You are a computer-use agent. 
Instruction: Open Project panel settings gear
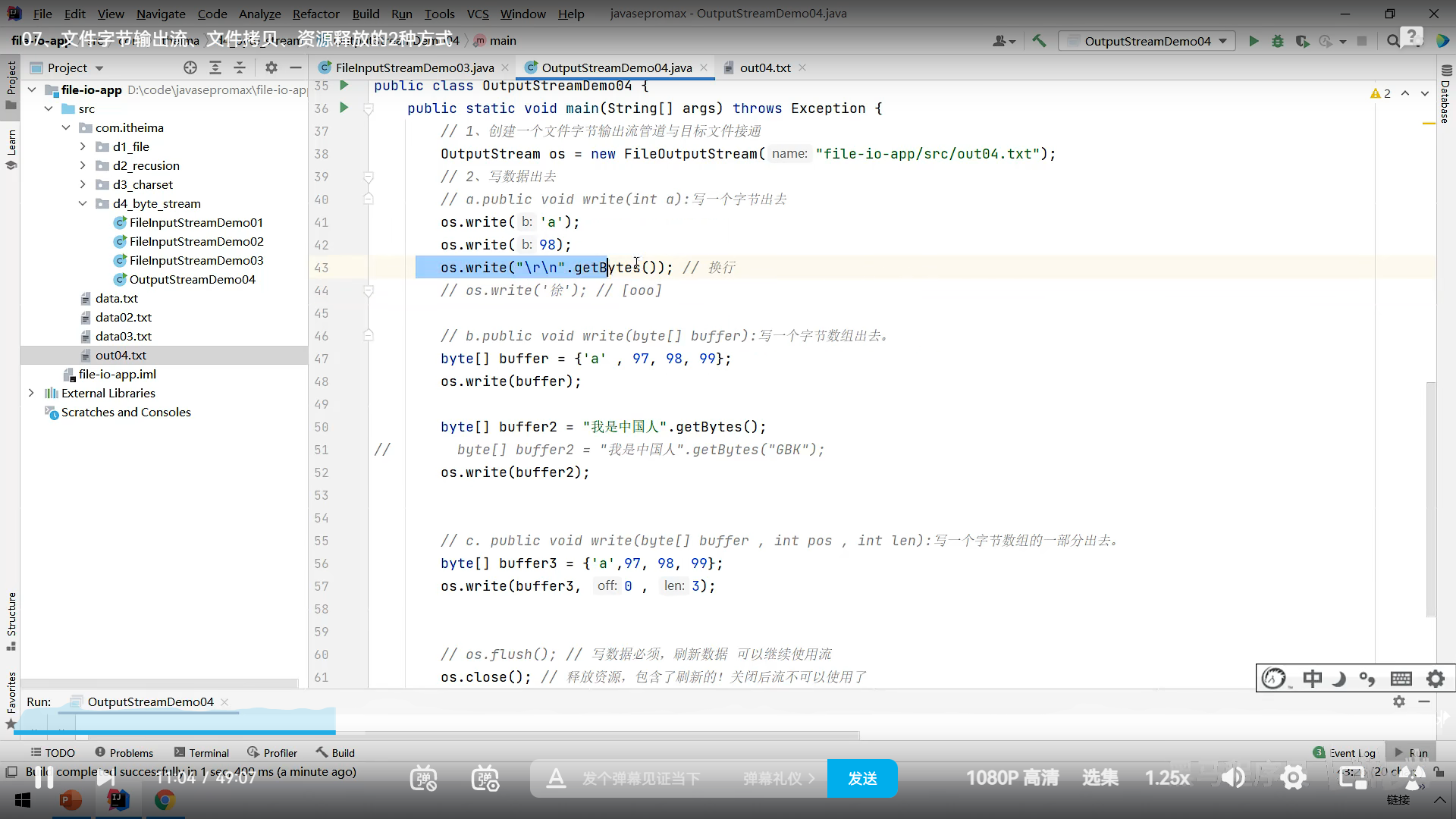coord(271,67)
